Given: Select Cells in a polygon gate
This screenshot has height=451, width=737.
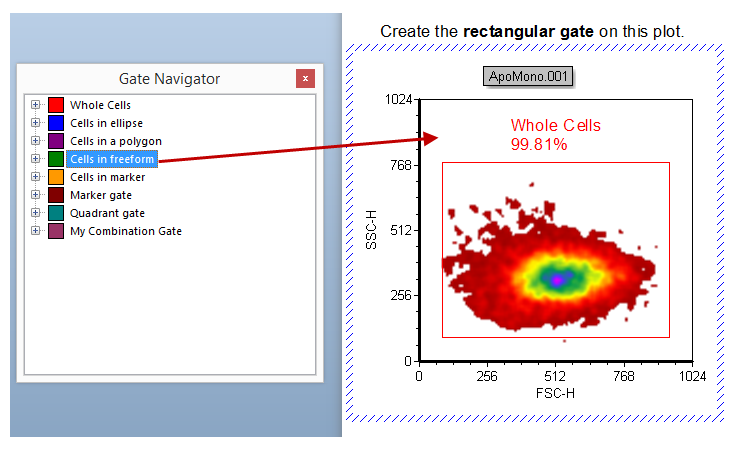Looking at the screenshot, I should 115,141.
